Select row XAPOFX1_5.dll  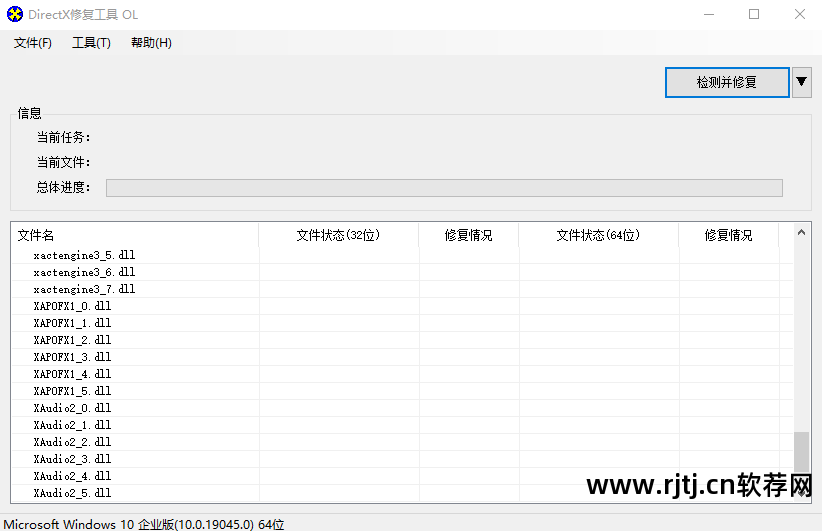[402, 391]
